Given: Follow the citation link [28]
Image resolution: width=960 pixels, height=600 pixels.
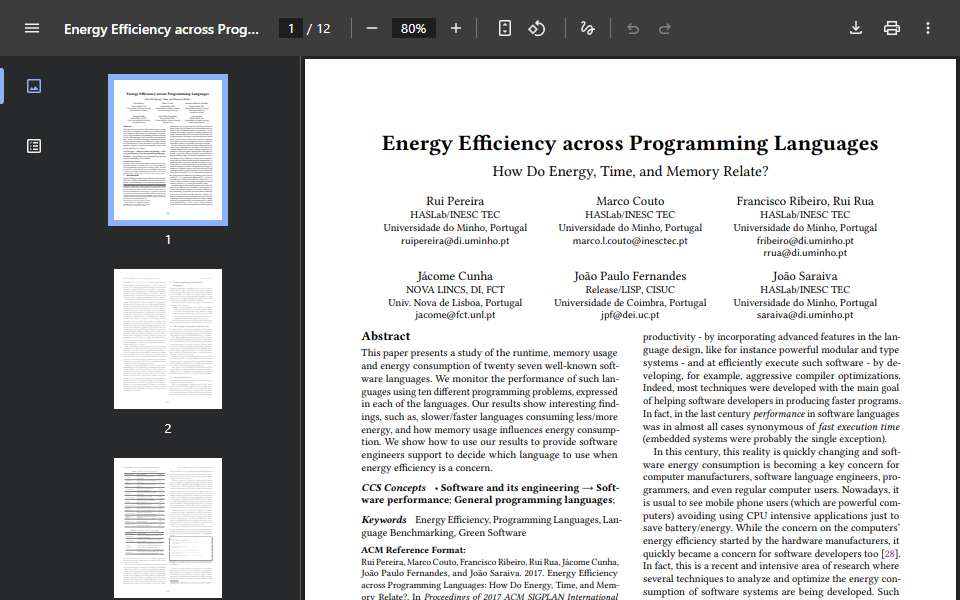Looking at the screenshot, I should [889, 553].
